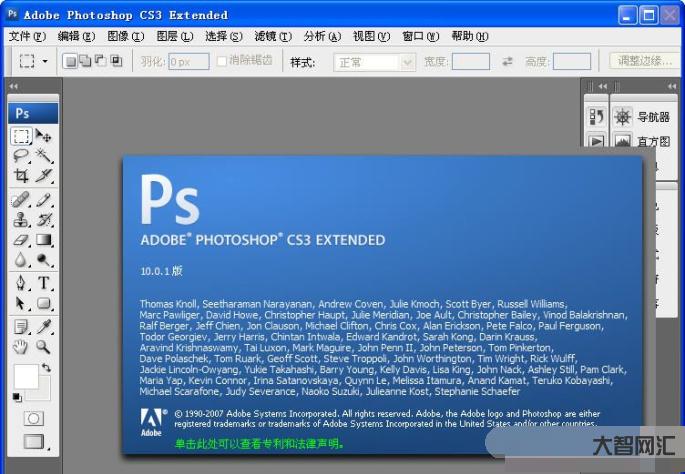
Task: Select the Lasso tool
Action: [x=21, y=155]
